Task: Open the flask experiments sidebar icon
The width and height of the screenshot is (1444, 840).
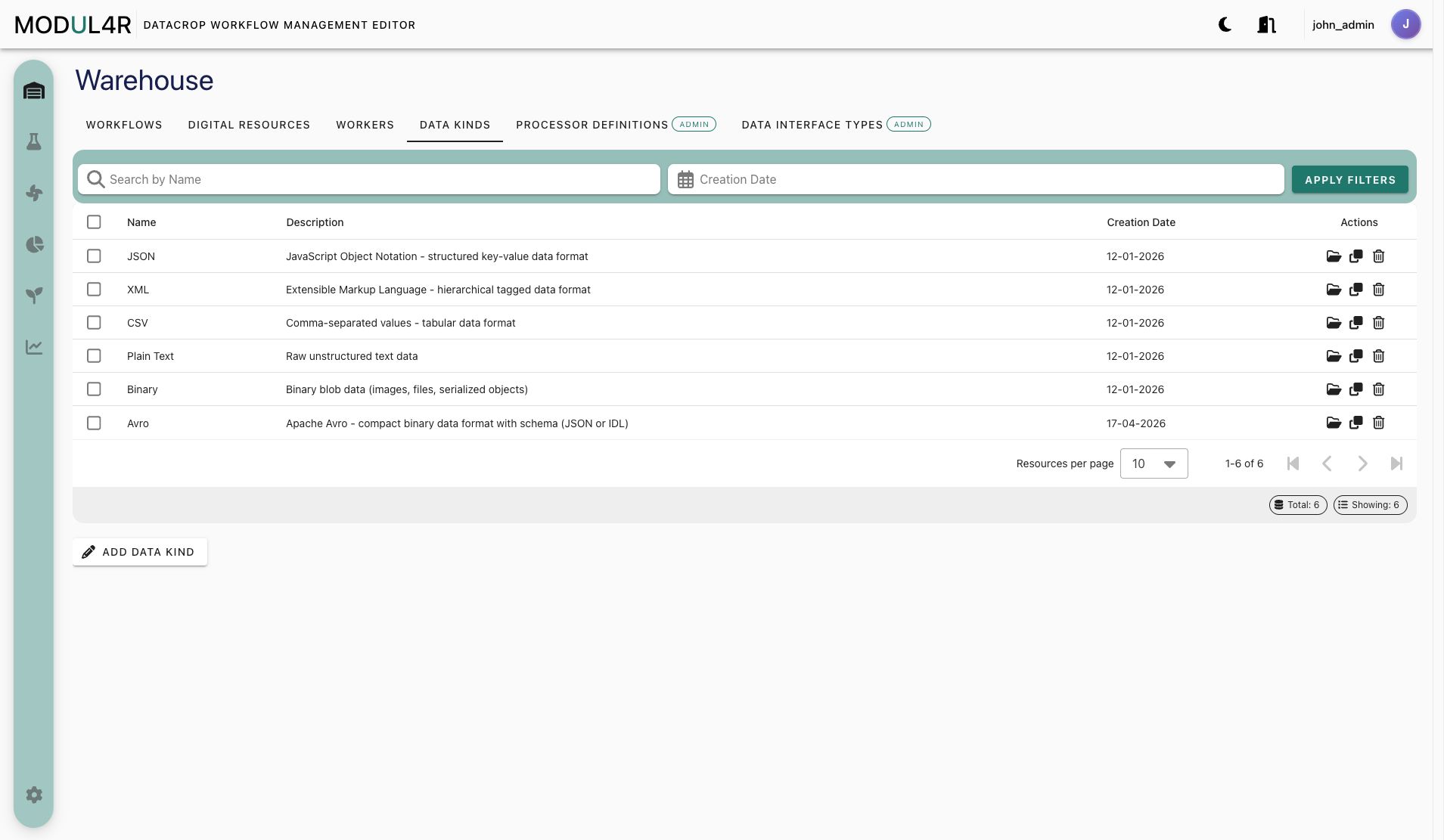Action: (34, 142)
